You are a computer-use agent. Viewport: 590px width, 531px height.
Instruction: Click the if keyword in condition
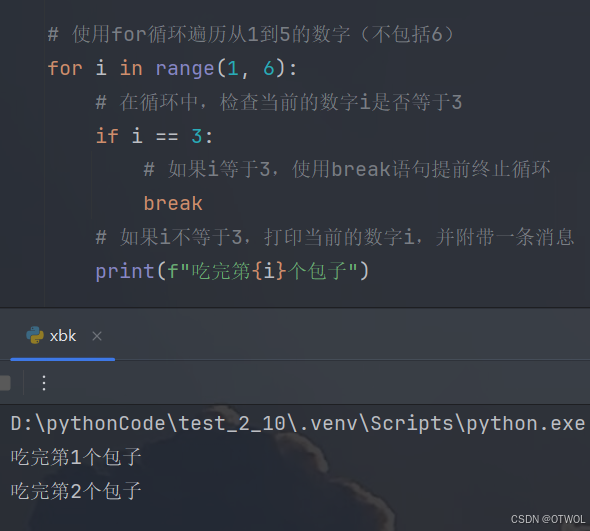(107, 135)
